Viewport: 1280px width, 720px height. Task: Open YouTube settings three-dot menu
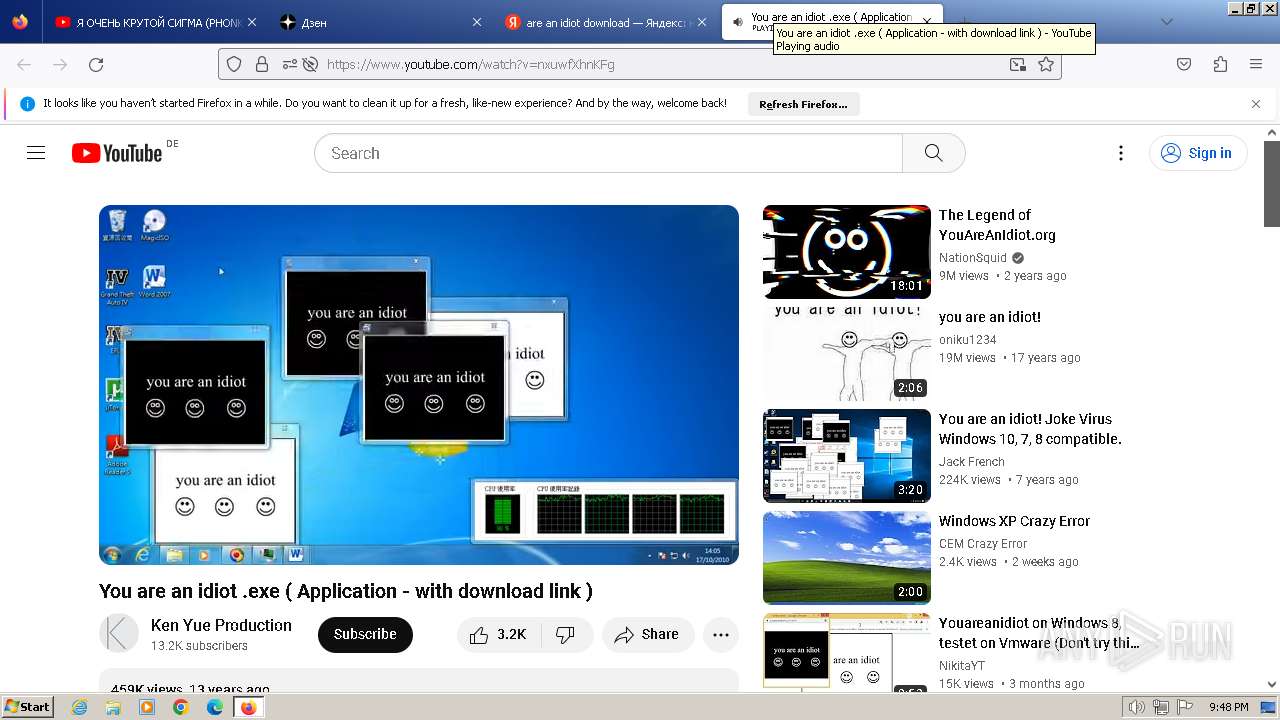click(1120, 153)
